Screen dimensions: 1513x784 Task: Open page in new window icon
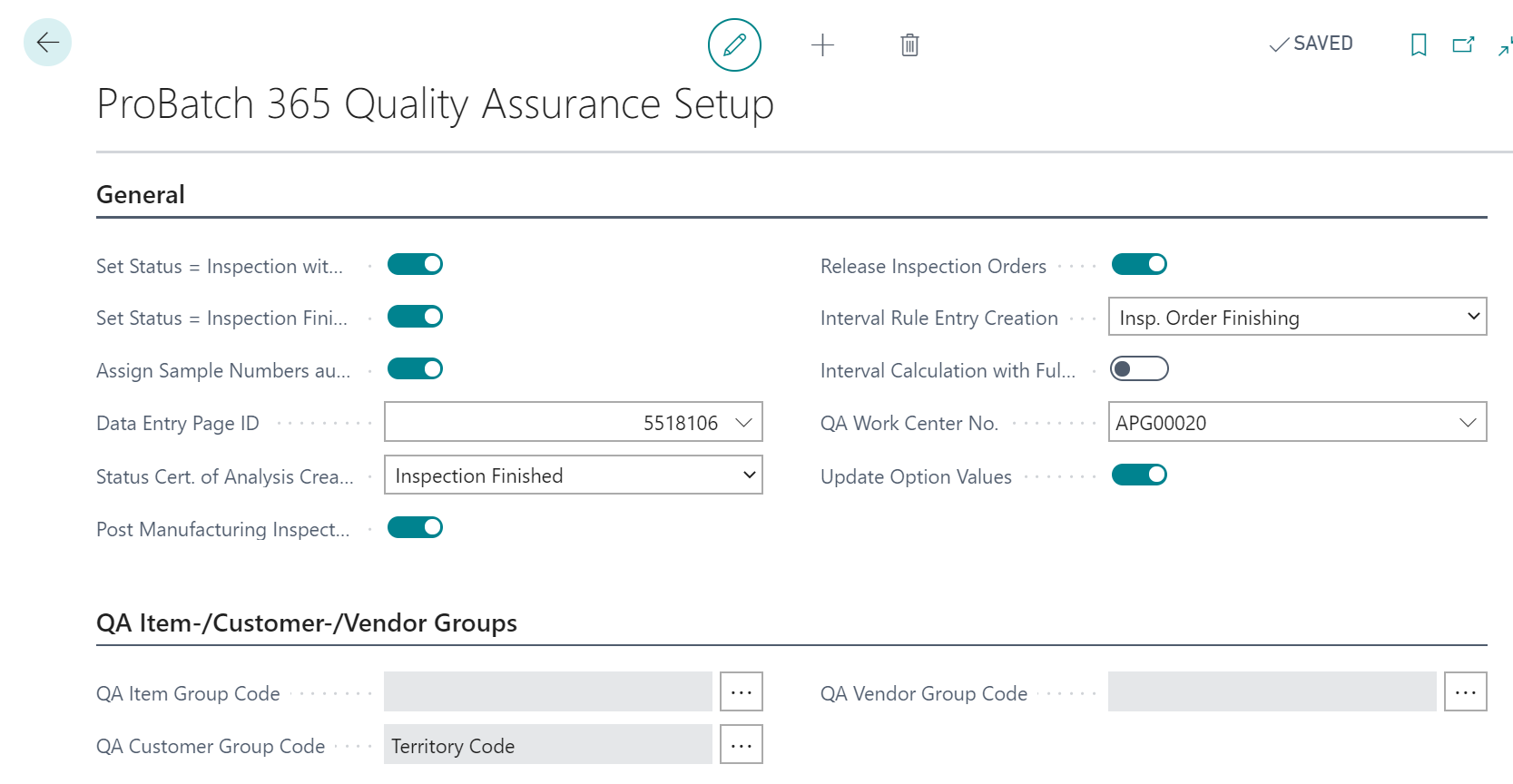click(1463, 44)
